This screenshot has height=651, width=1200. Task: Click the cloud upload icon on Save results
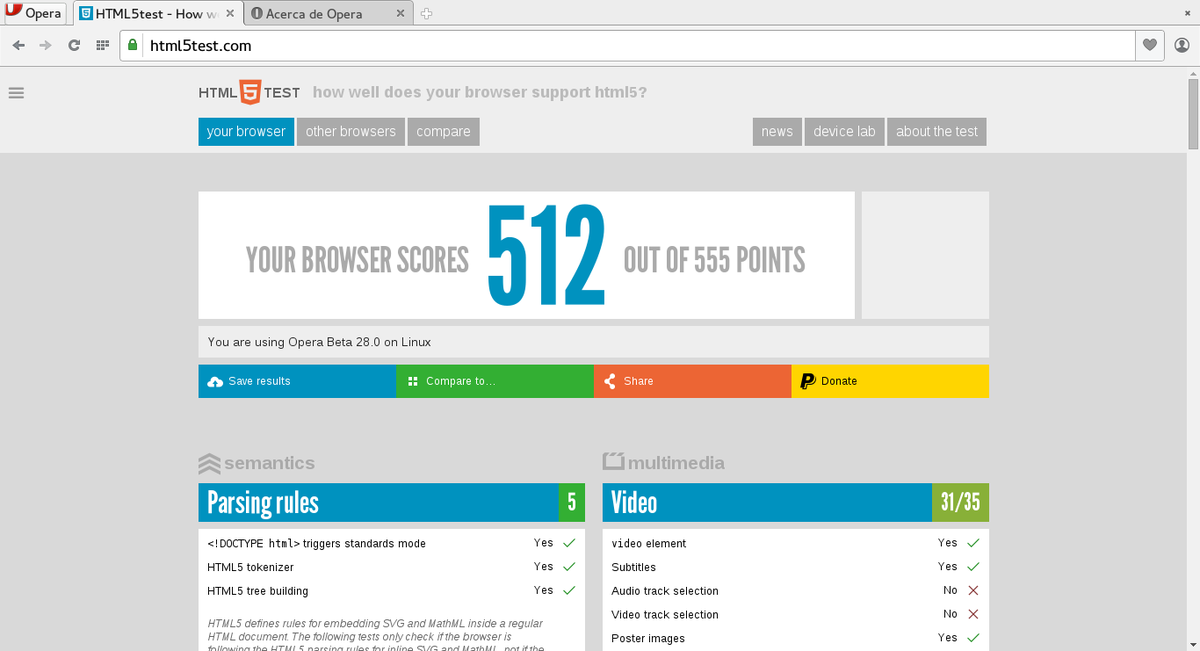[x=215, y=381]
